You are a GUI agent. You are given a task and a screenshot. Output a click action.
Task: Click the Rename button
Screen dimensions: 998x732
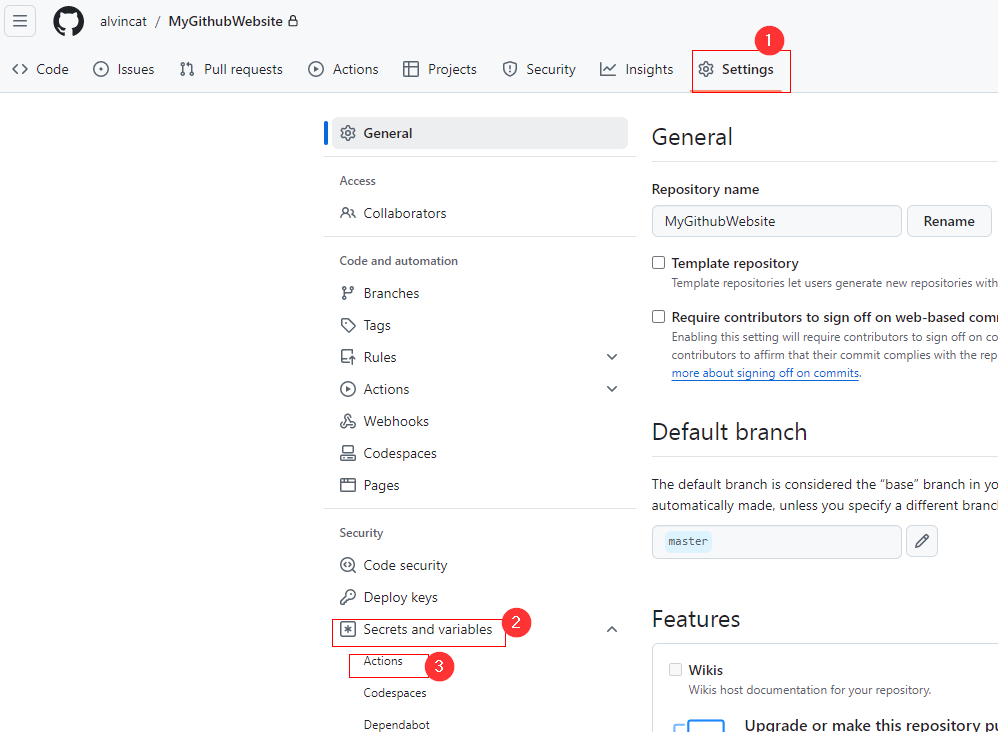[948, 221]
